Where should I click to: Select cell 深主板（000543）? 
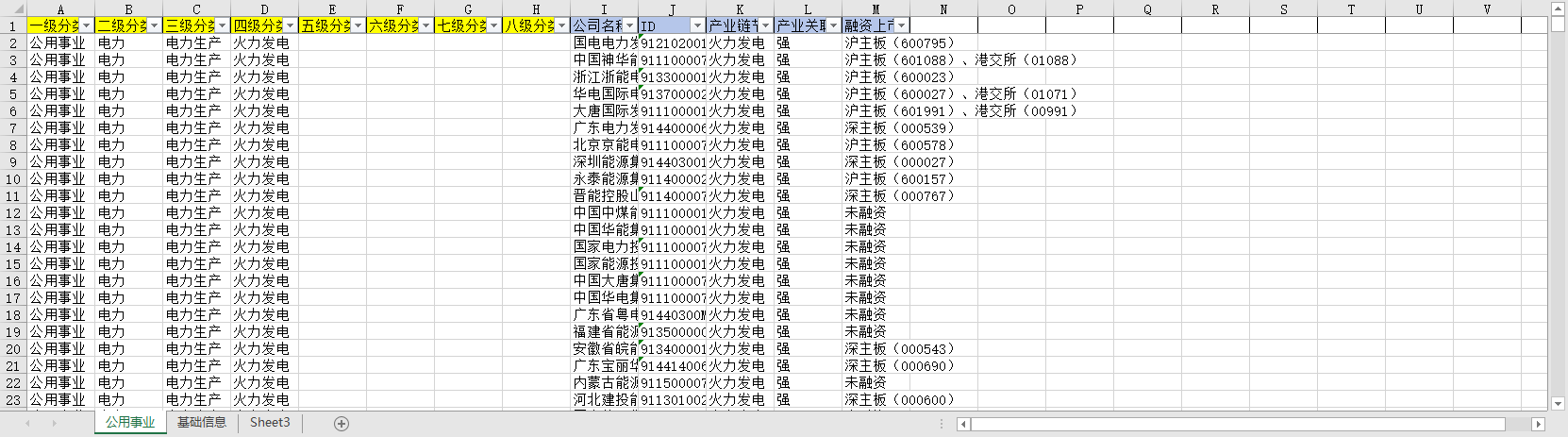876,348
